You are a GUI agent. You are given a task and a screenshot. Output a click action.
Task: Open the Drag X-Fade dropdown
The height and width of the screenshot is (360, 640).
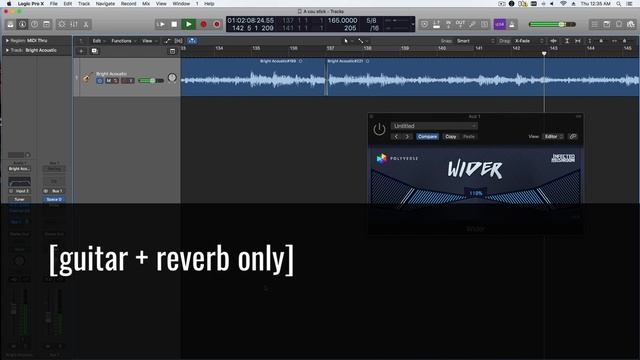coord(529,41)
